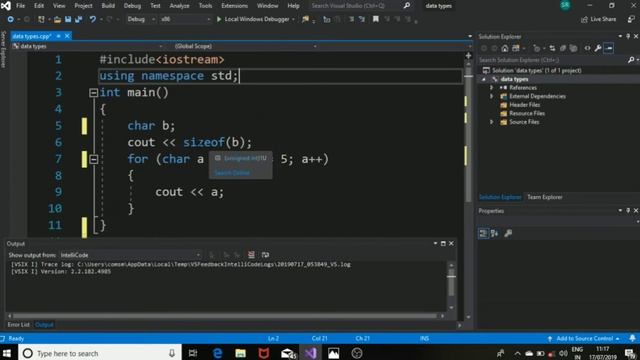The height and width of the screenshot is (360, 640).
Task: Click the Windows Start button
Action: [7, 353]
